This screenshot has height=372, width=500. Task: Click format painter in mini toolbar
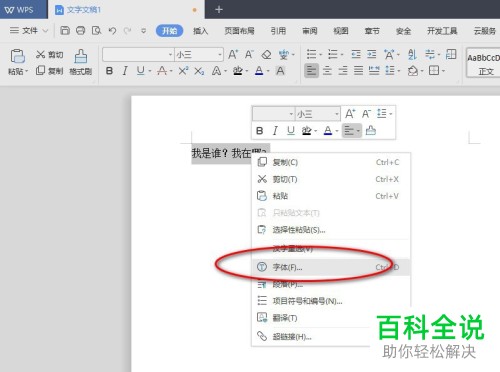371,130
